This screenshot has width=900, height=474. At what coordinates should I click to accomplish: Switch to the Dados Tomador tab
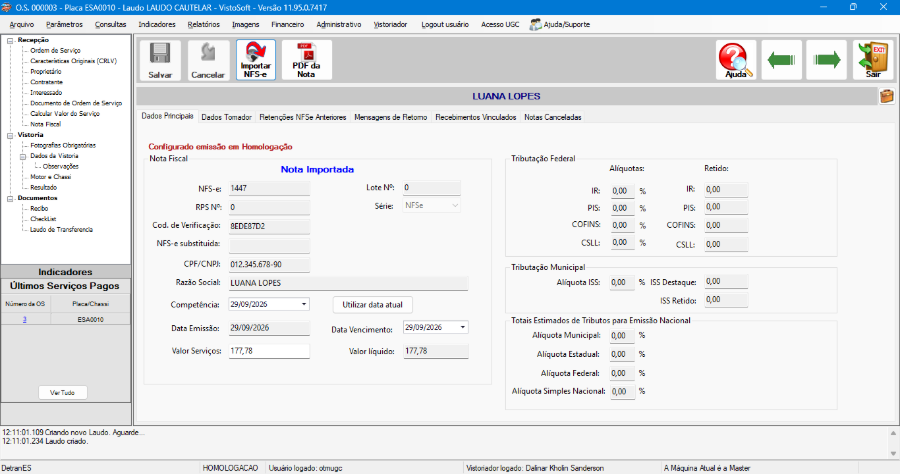(226, 117)
